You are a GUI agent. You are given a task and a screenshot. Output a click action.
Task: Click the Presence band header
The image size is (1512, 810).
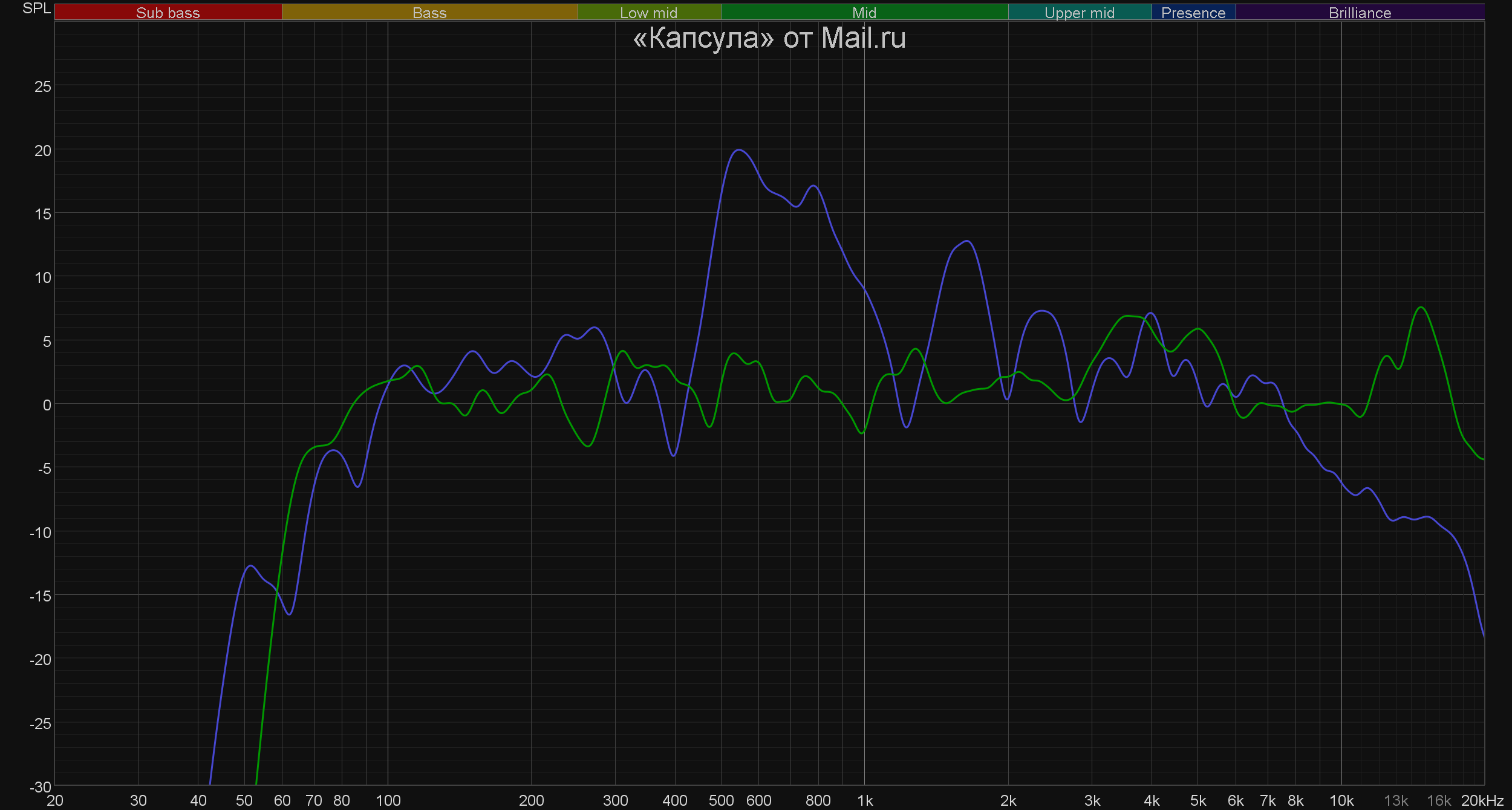(1193, 13)
